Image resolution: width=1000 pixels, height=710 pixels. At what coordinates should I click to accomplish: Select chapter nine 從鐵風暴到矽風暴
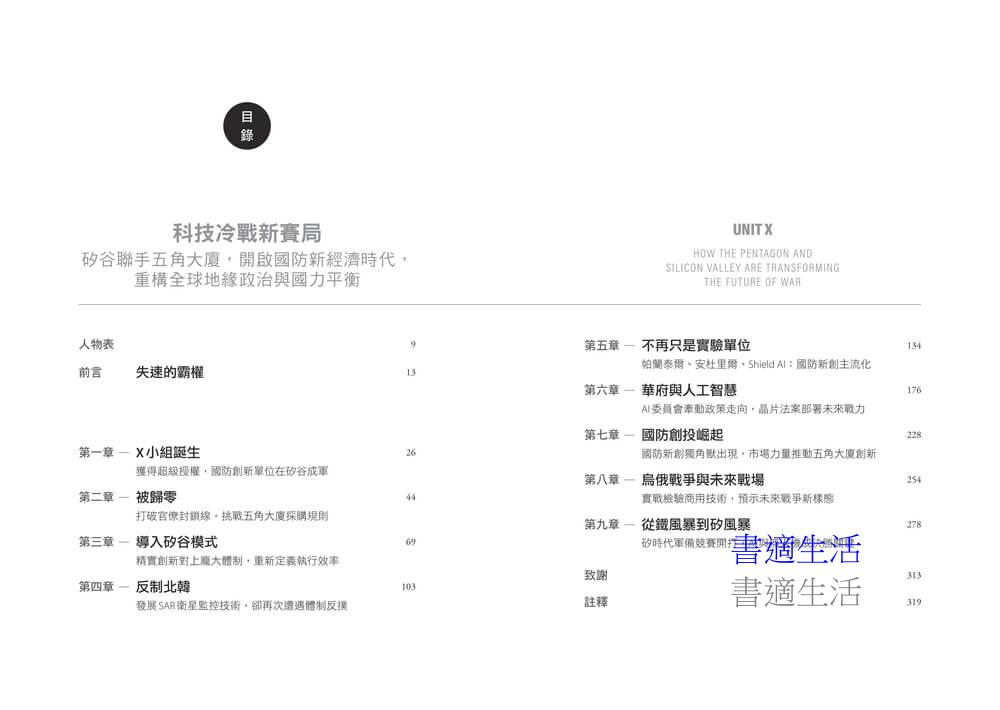point(696,525)
